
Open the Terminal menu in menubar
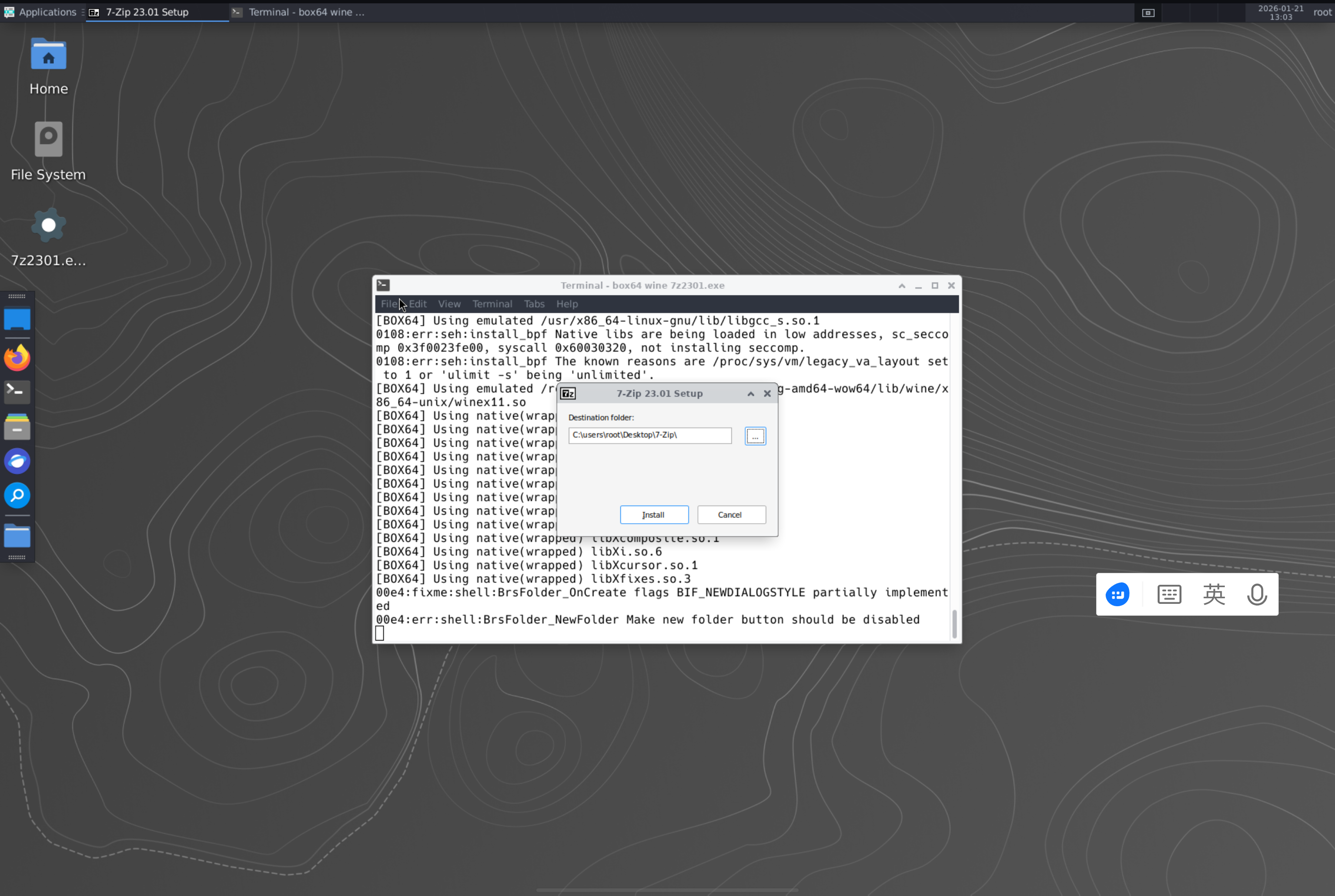[492, 304]
